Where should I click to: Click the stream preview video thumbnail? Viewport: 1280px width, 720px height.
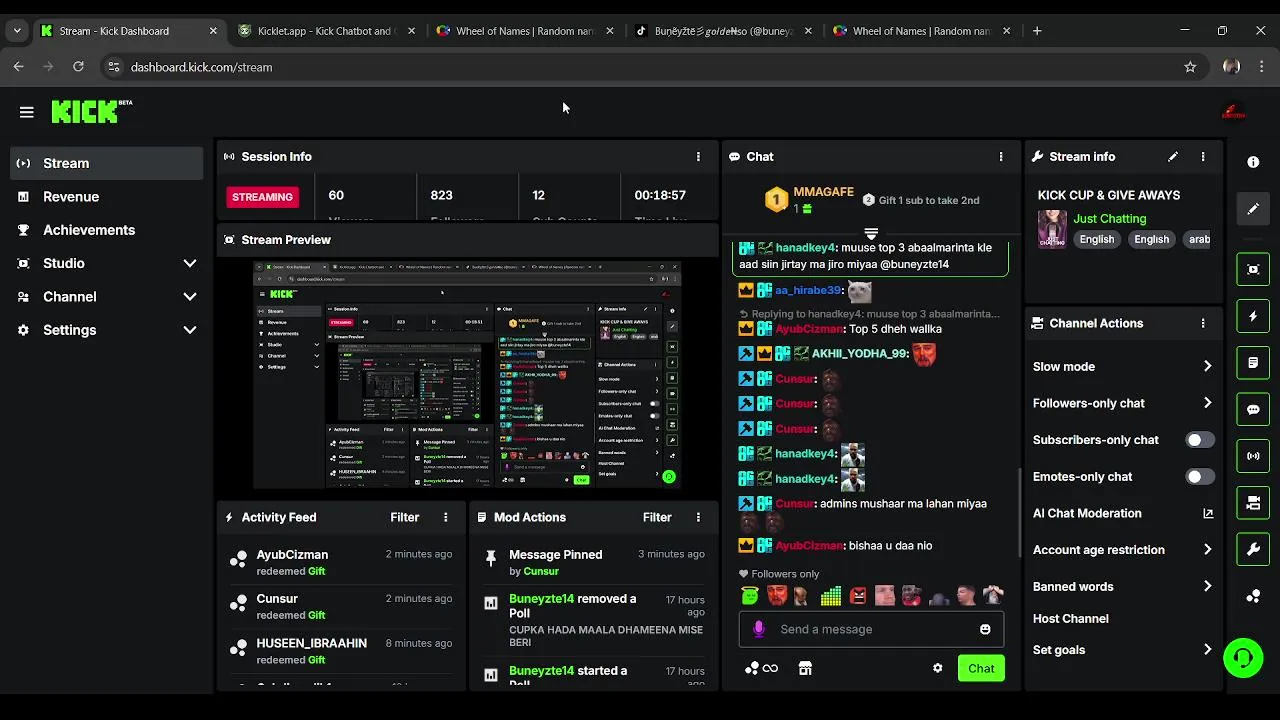click(467, 375)
